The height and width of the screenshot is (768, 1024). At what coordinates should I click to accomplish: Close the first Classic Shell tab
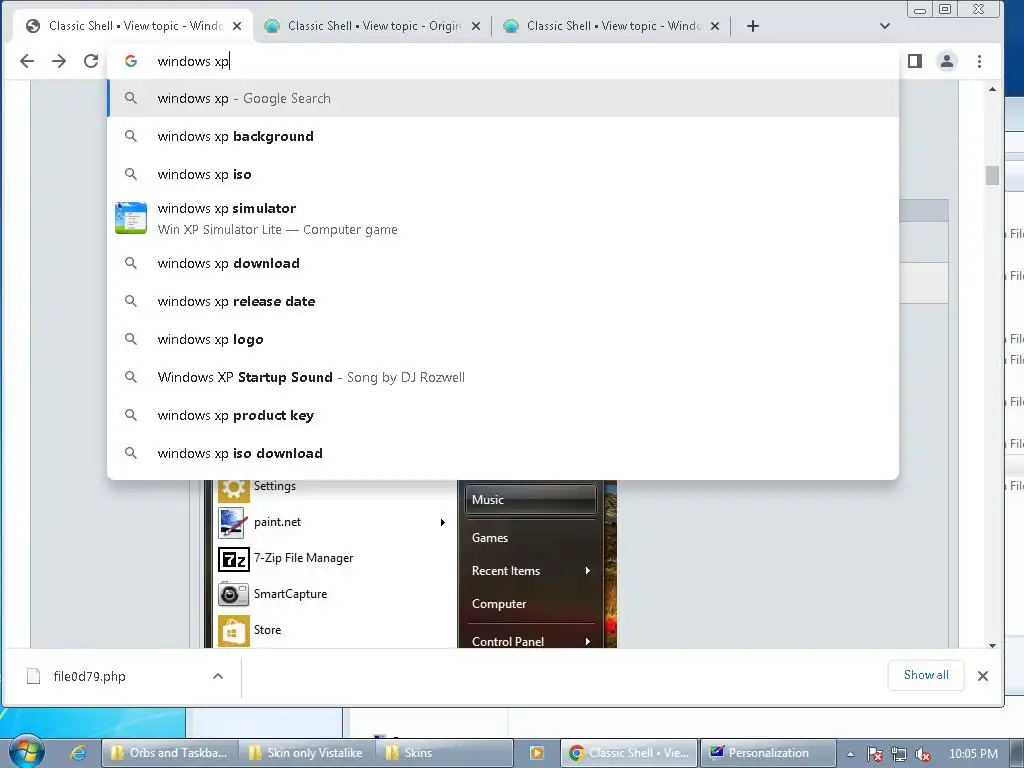[237, 26]
